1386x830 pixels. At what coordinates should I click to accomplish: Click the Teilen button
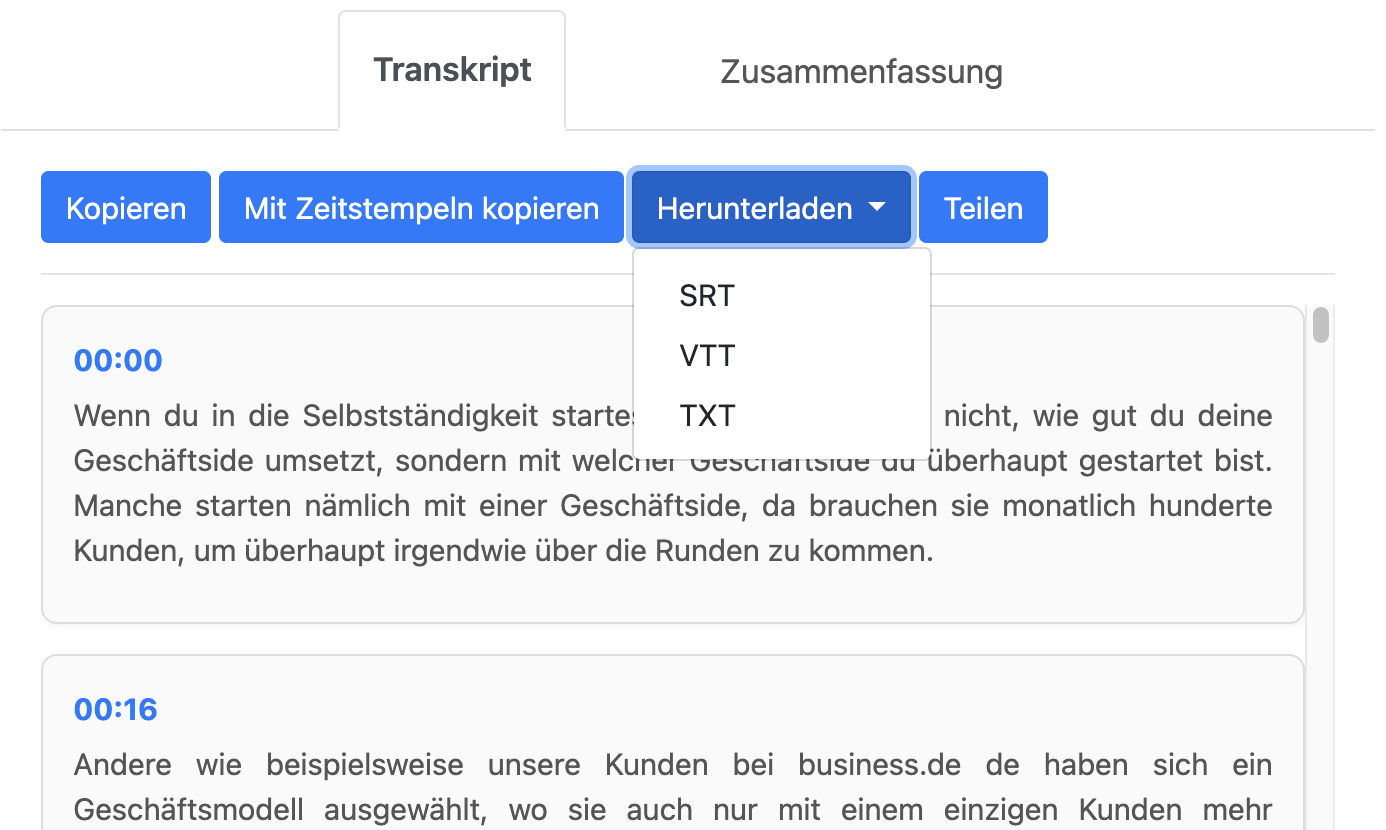[x=983, y=207]
